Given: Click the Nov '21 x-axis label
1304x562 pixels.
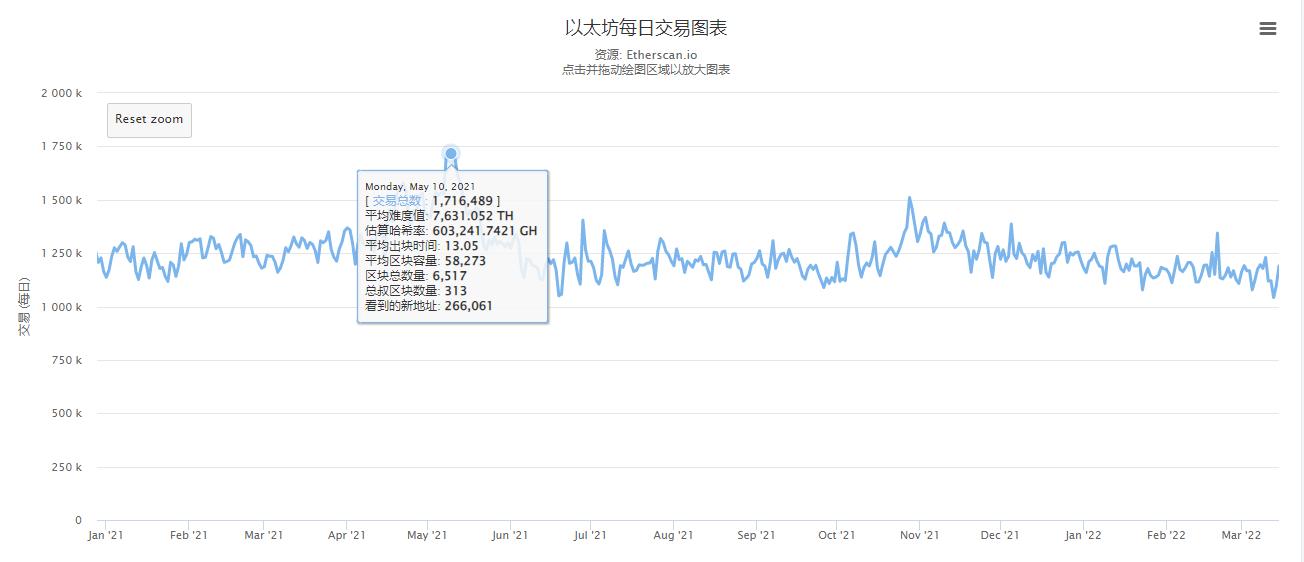Looking at the screenshot, I should click(x=919, y=536).
